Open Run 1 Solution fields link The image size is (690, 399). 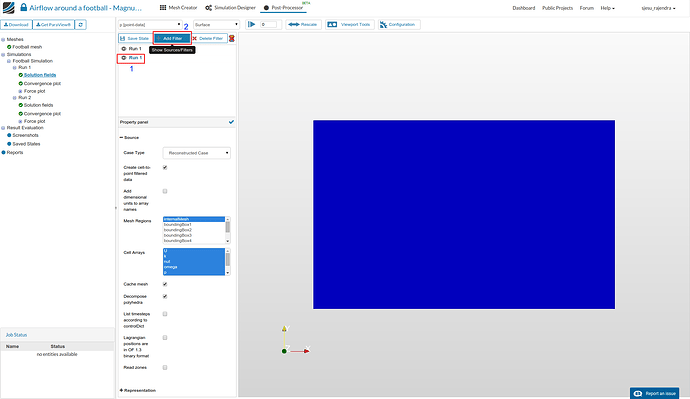pos(40,75)
